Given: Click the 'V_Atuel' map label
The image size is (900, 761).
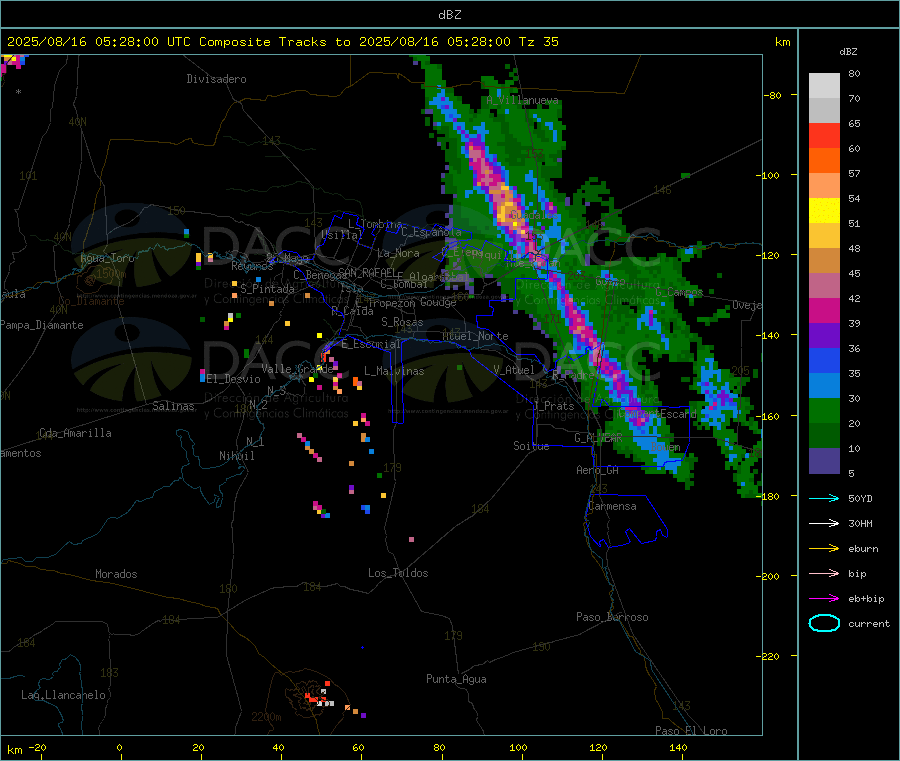Looking at the screenshot, I should coord(514,370).
